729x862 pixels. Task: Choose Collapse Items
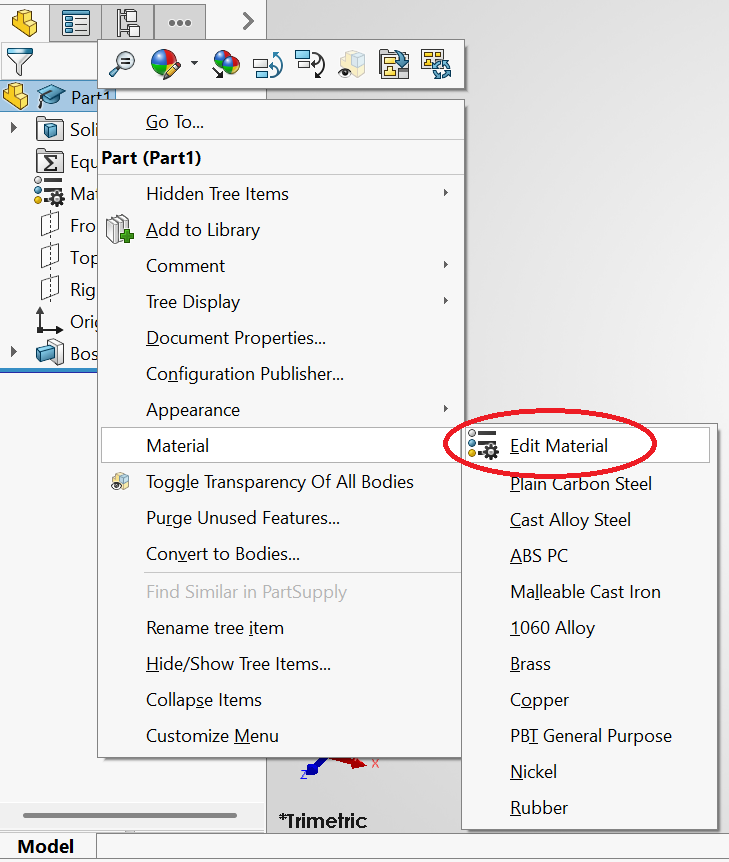[281, 700]
